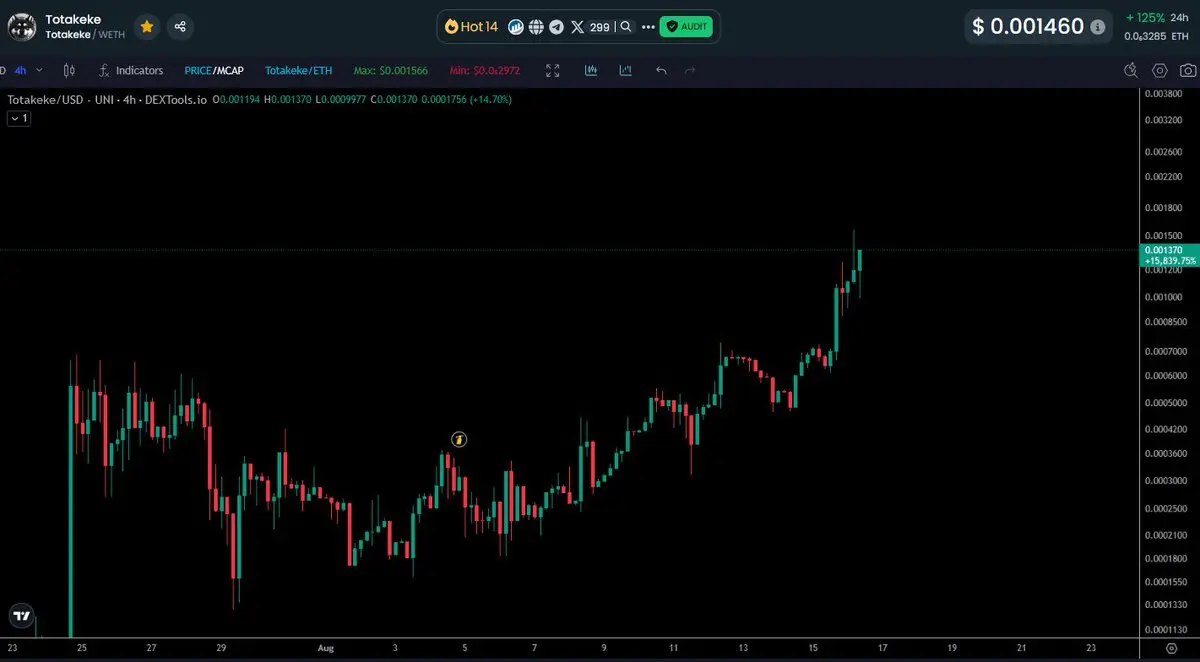Open the time axis settings gear
The height and width of the screenshot is (662, 1200).
1170,648
